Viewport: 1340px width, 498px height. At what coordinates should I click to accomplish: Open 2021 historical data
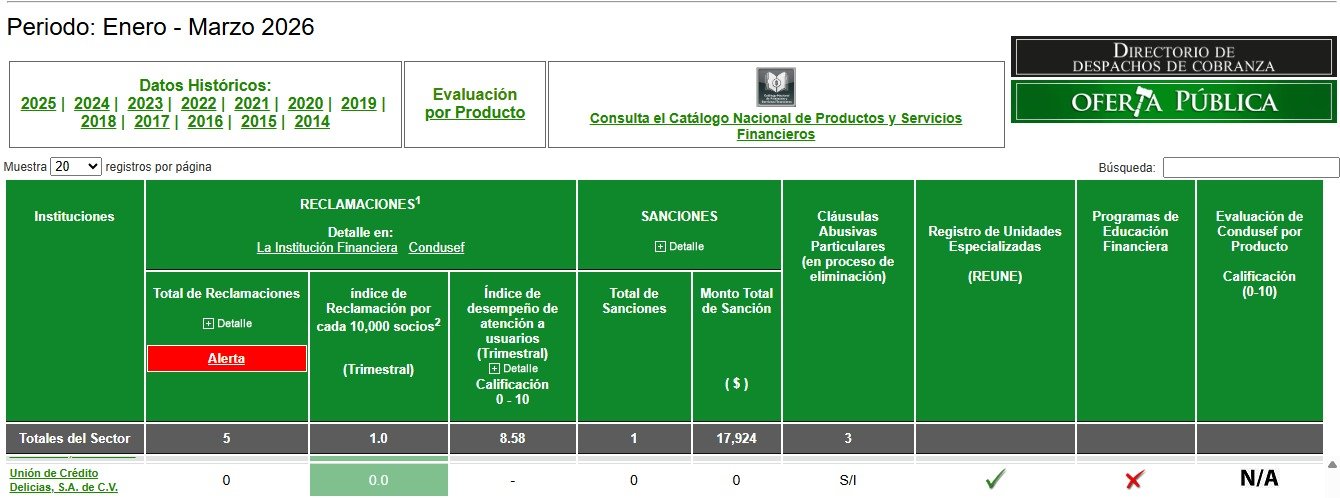[x=252, y=103]
